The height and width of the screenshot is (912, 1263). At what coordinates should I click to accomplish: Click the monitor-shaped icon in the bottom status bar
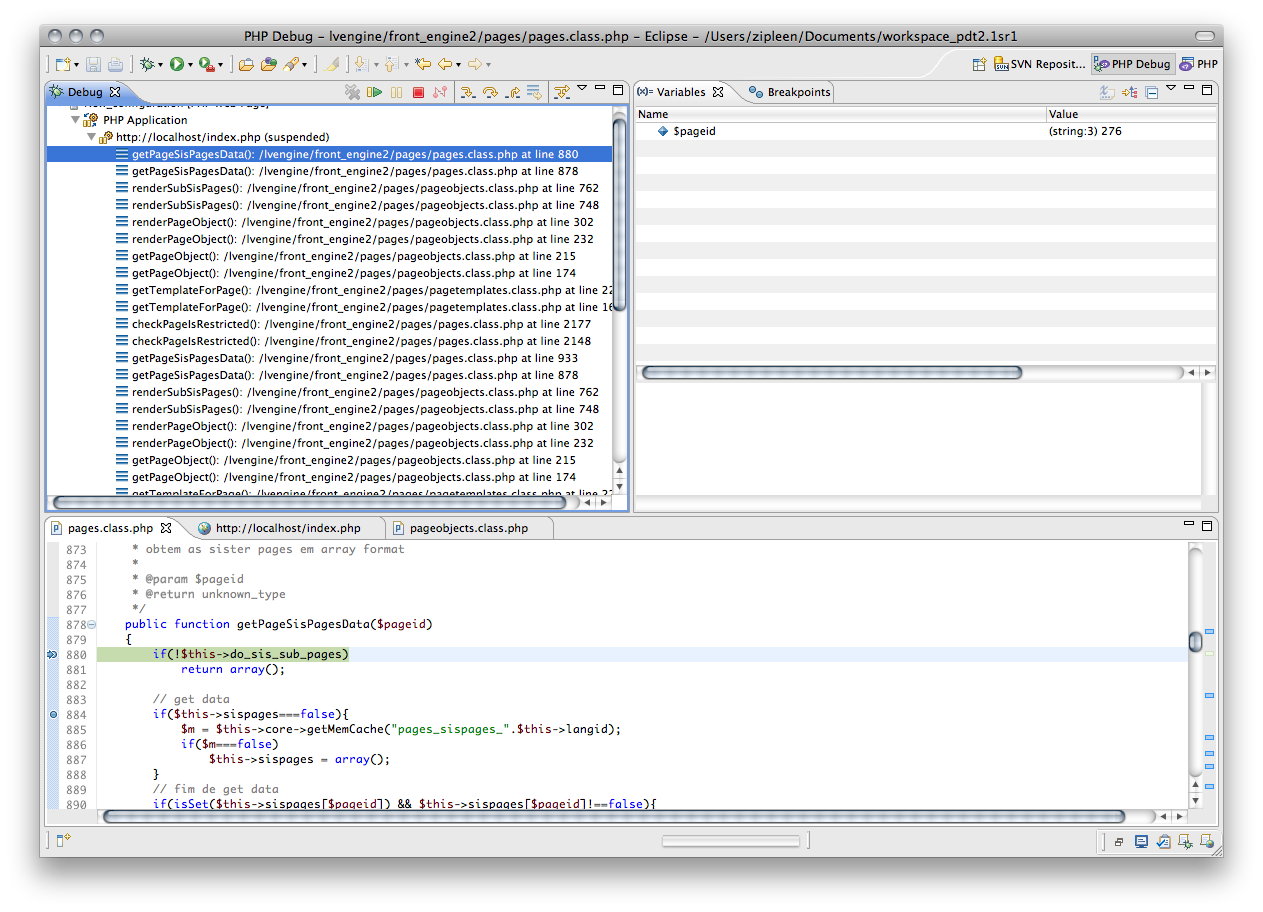pyautogui.click(x=1141, y=842)
